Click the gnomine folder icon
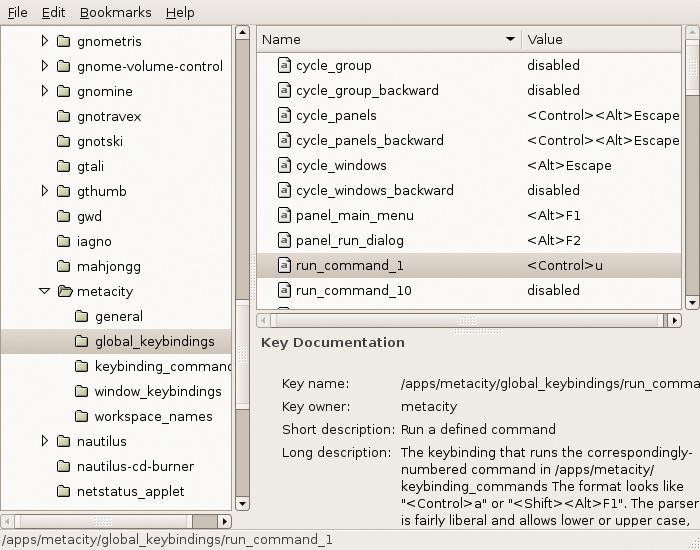Screen dimensions: 700x550 point(64,91)
